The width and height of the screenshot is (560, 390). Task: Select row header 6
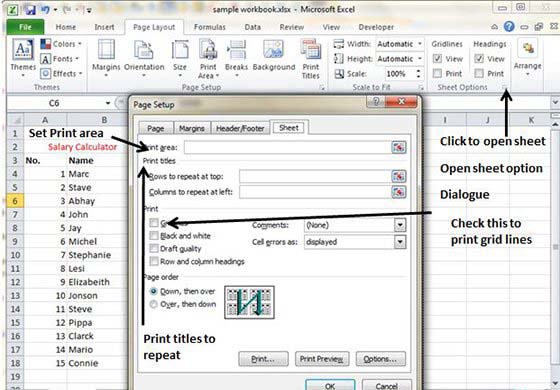15,201
